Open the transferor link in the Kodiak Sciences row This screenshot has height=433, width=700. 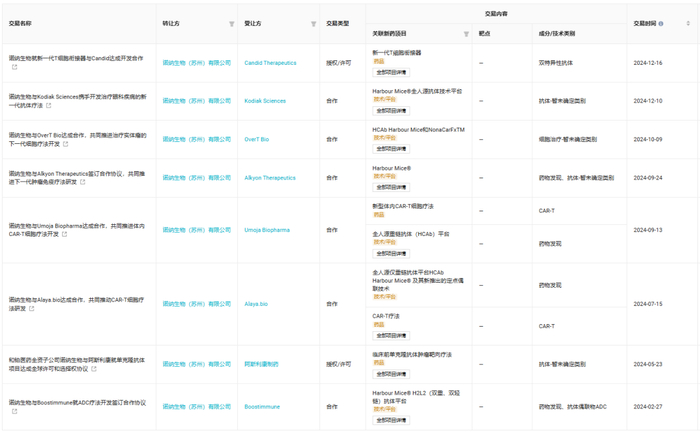[196, 101]
